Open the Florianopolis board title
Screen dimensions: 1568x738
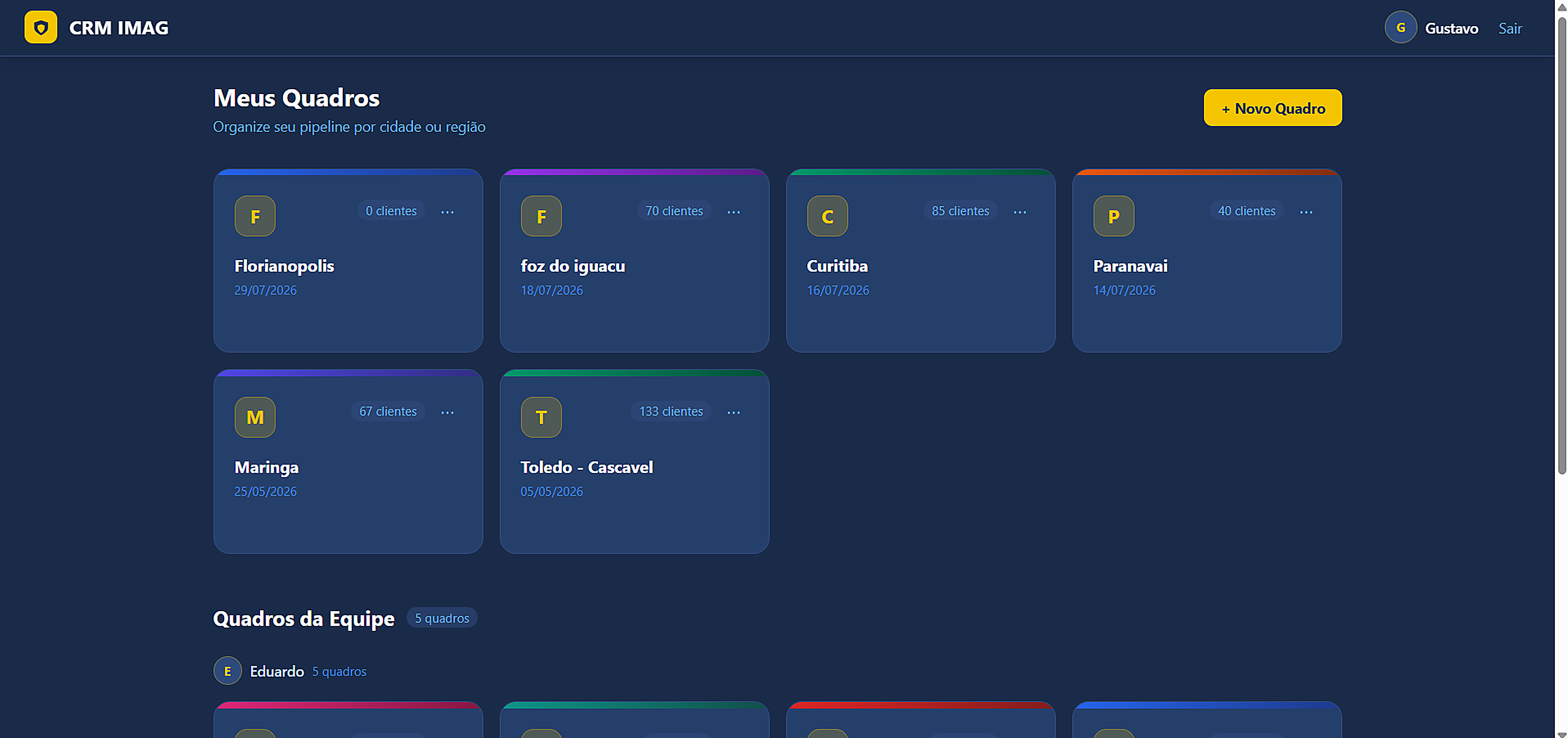(284, 266)
